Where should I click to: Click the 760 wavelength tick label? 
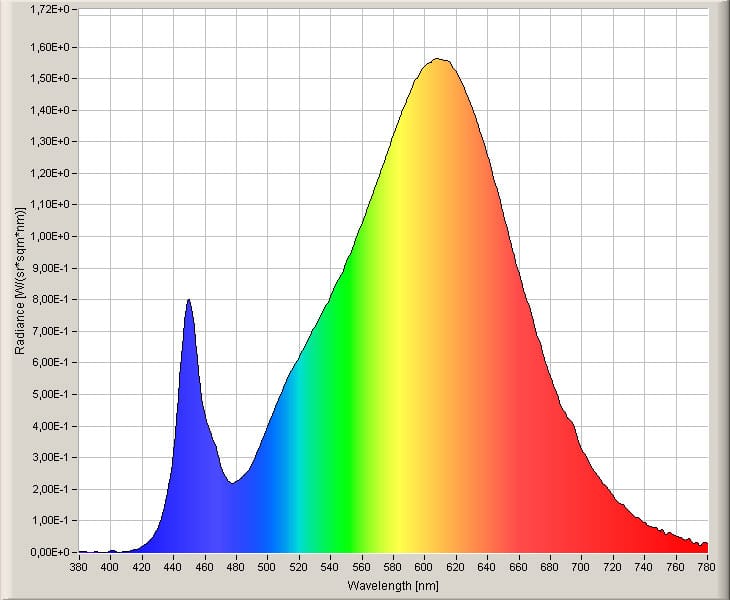click(x=676, y=567)
